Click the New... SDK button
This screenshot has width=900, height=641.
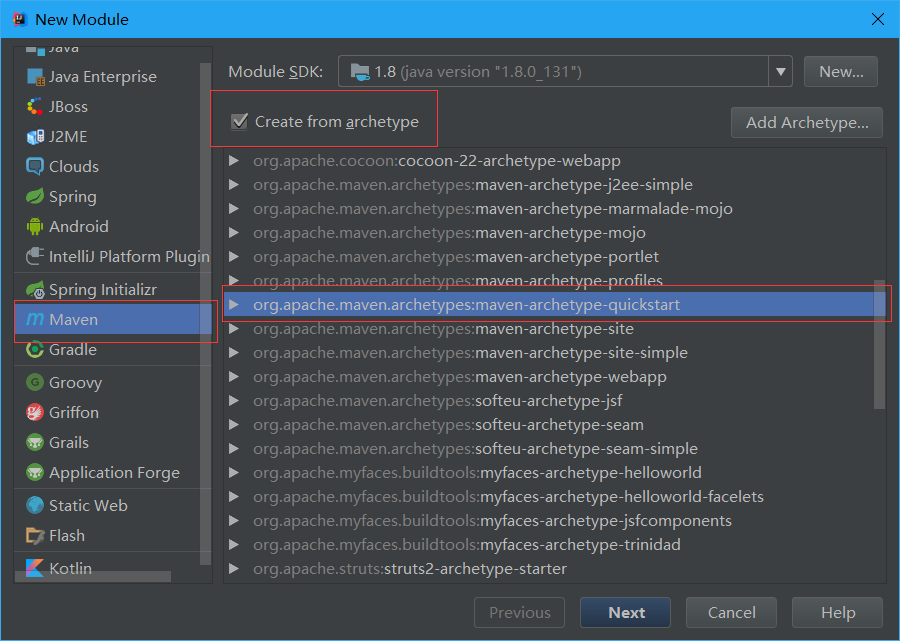[841, 72]
